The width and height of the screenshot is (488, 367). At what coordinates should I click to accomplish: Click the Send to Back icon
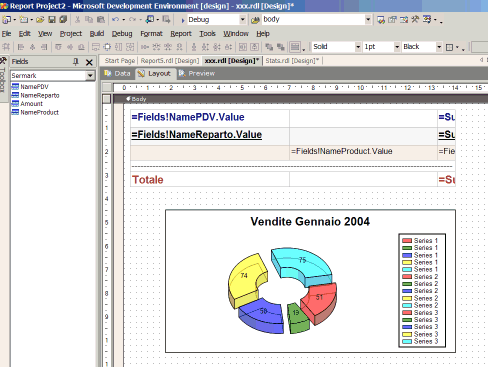pos(281,47)
